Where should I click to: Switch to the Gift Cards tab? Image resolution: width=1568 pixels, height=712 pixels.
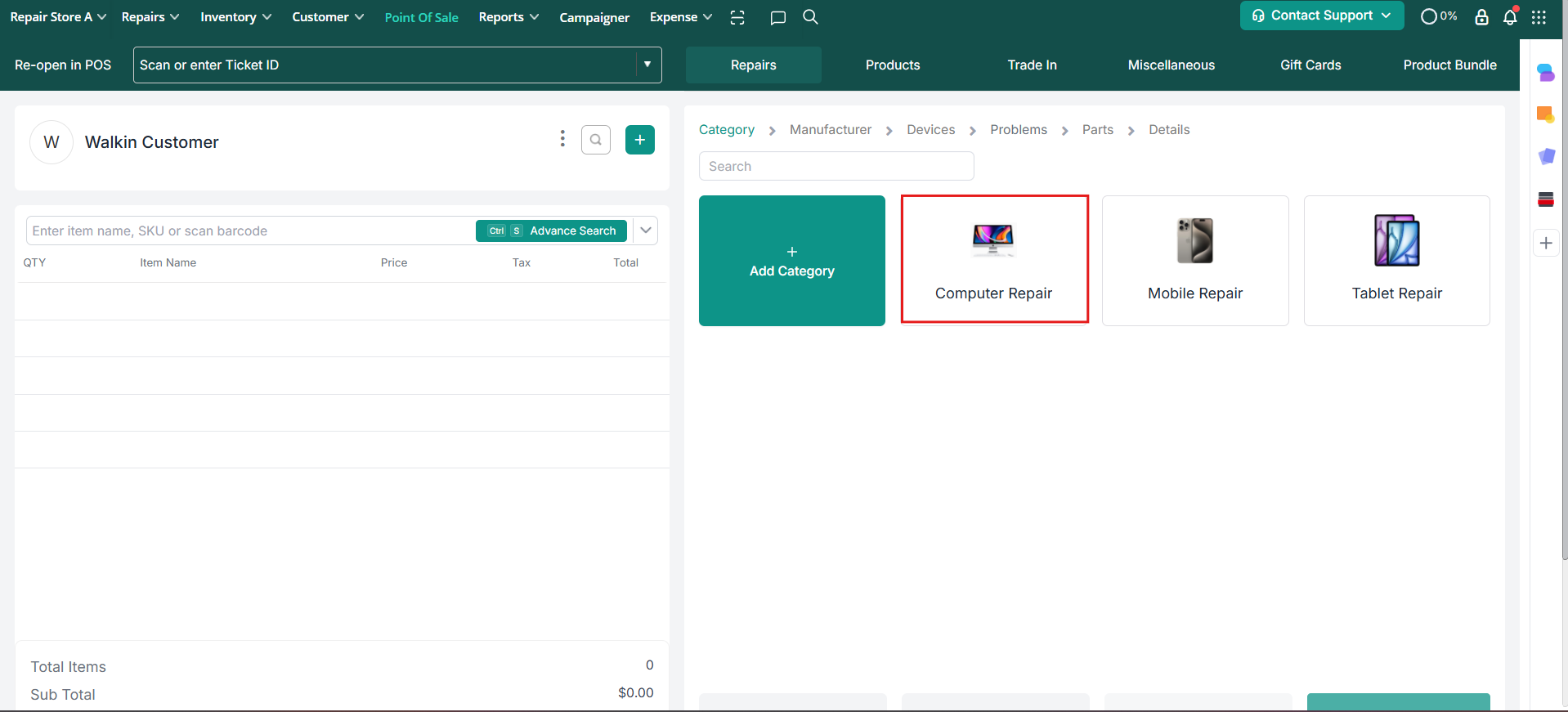point(1310,65)
